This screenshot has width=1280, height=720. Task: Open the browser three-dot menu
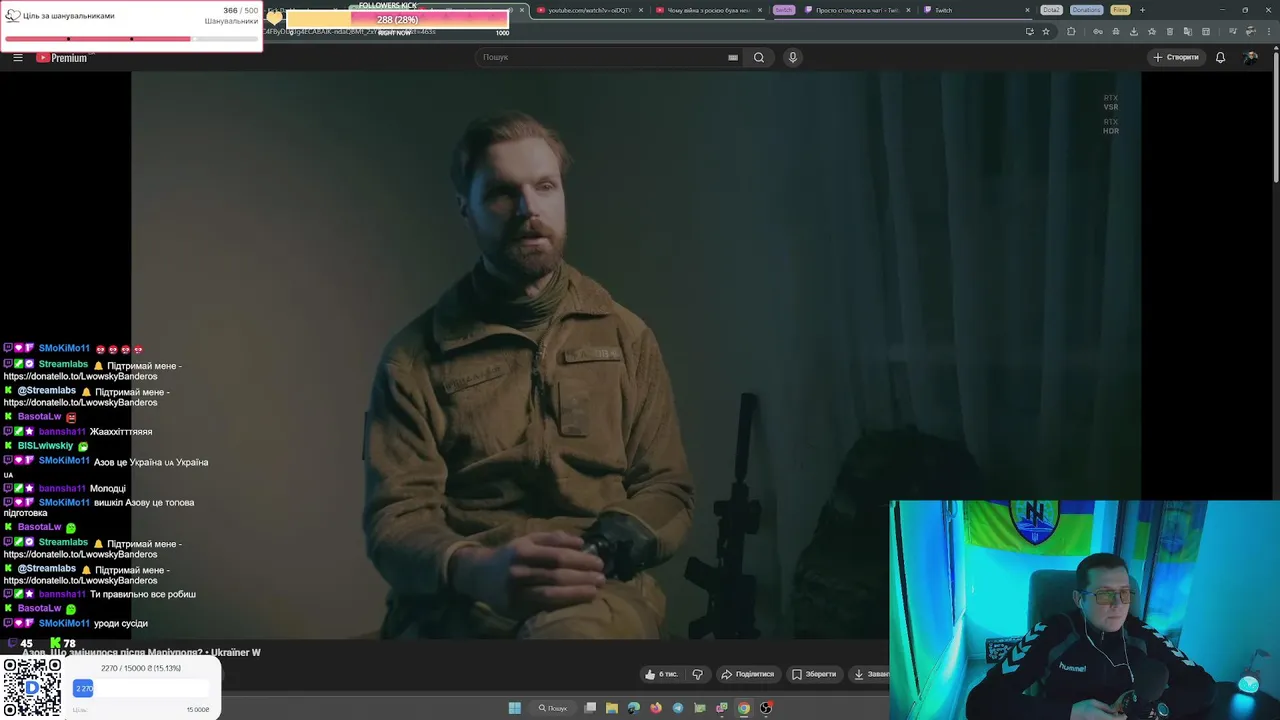tap(1268, 31)
